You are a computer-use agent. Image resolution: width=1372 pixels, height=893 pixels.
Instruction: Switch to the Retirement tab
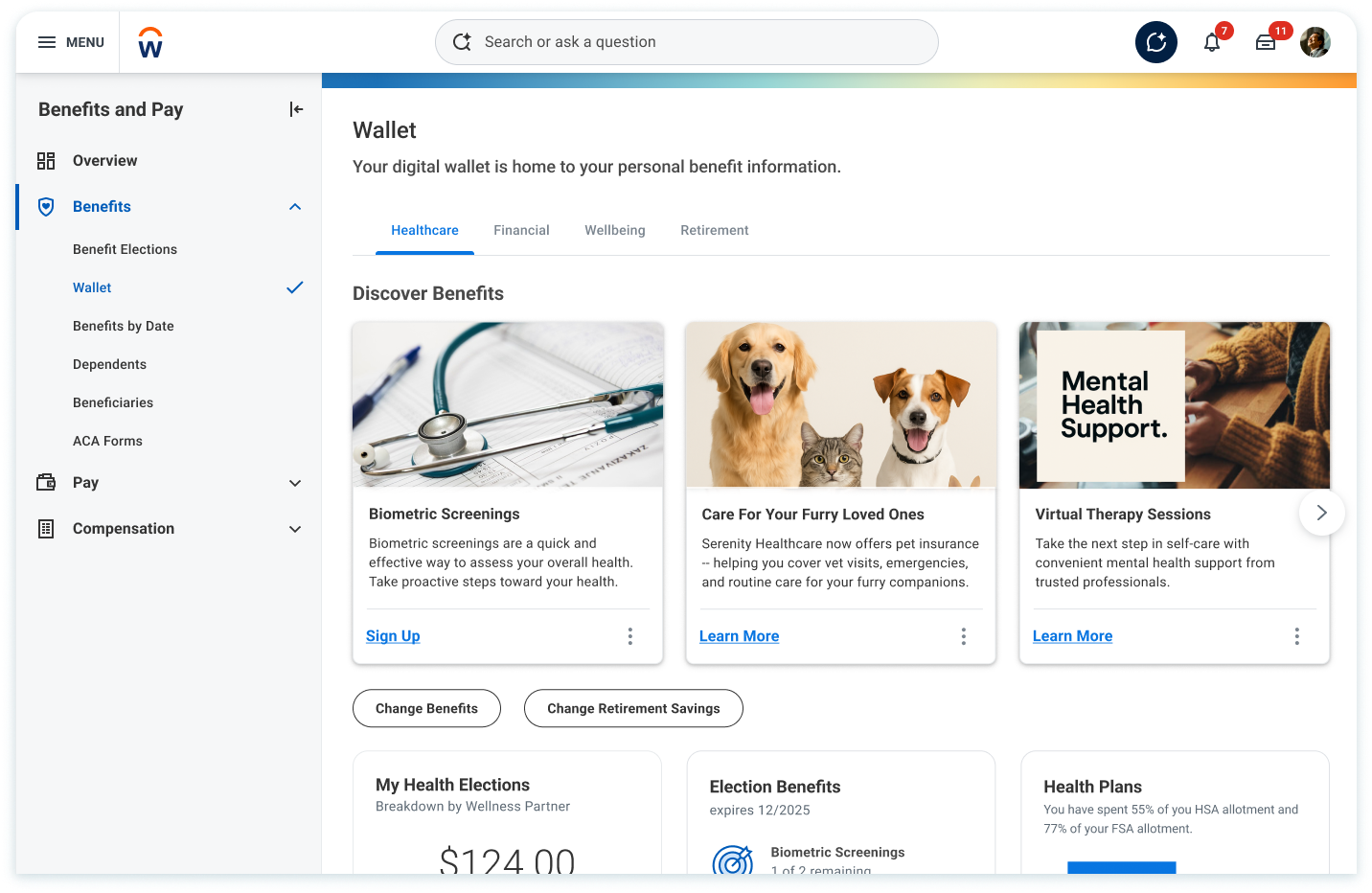pyautogui.click(x=715, y=231)
